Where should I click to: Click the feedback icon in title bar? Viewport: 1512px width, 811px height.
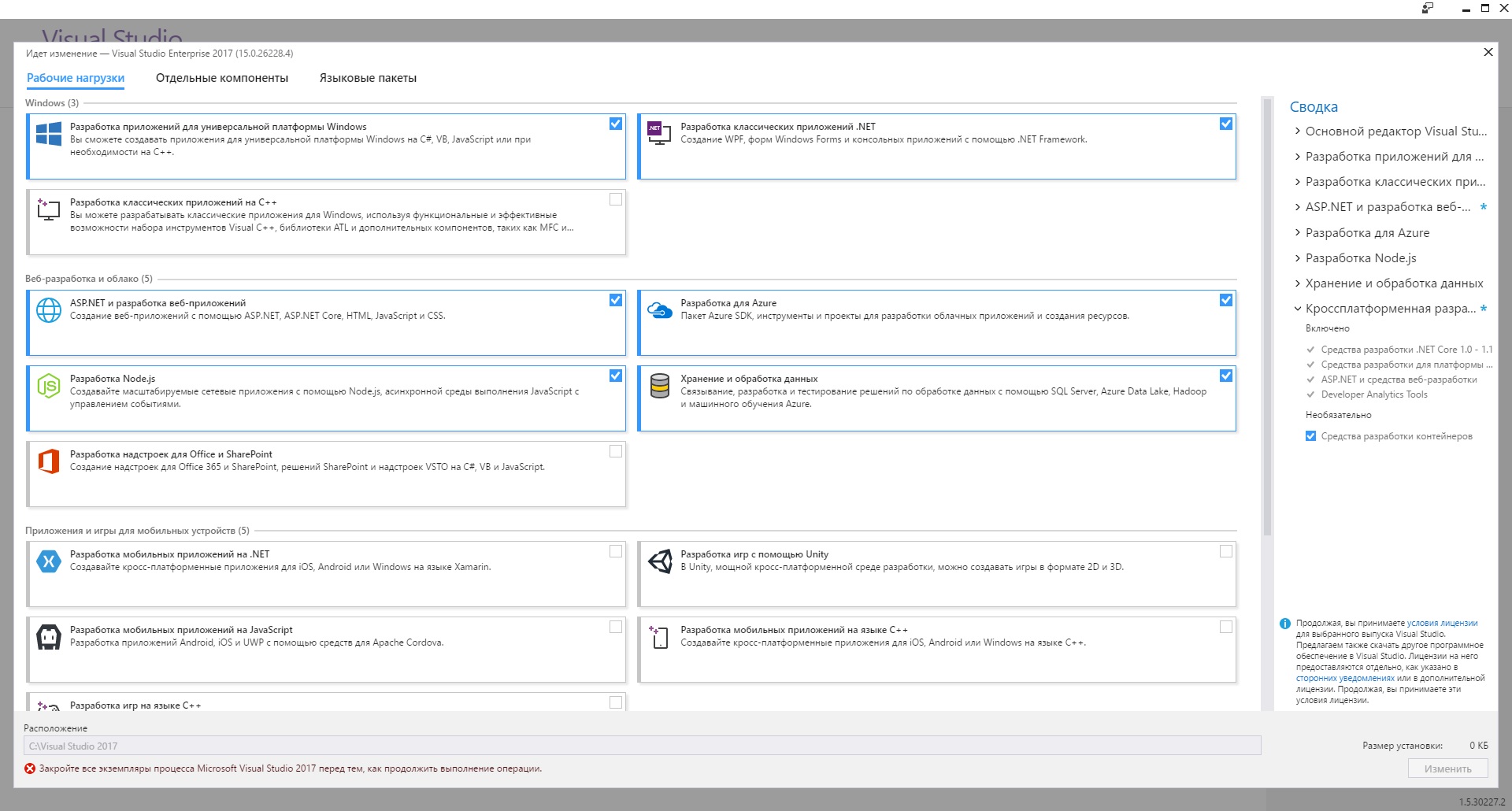1428,8
